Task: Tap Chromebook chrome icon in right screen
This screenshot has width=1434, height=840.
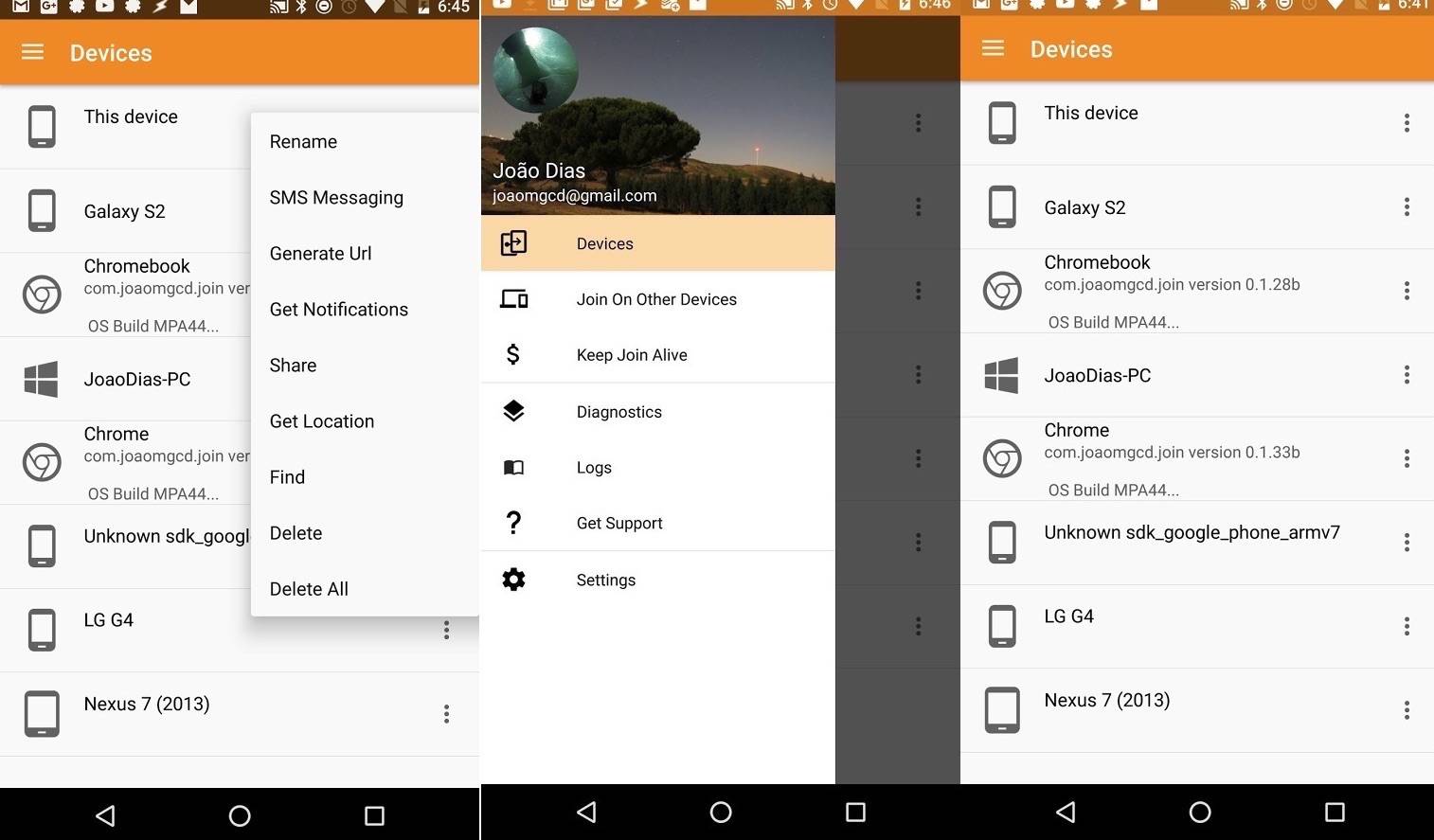Action: 1002,291
